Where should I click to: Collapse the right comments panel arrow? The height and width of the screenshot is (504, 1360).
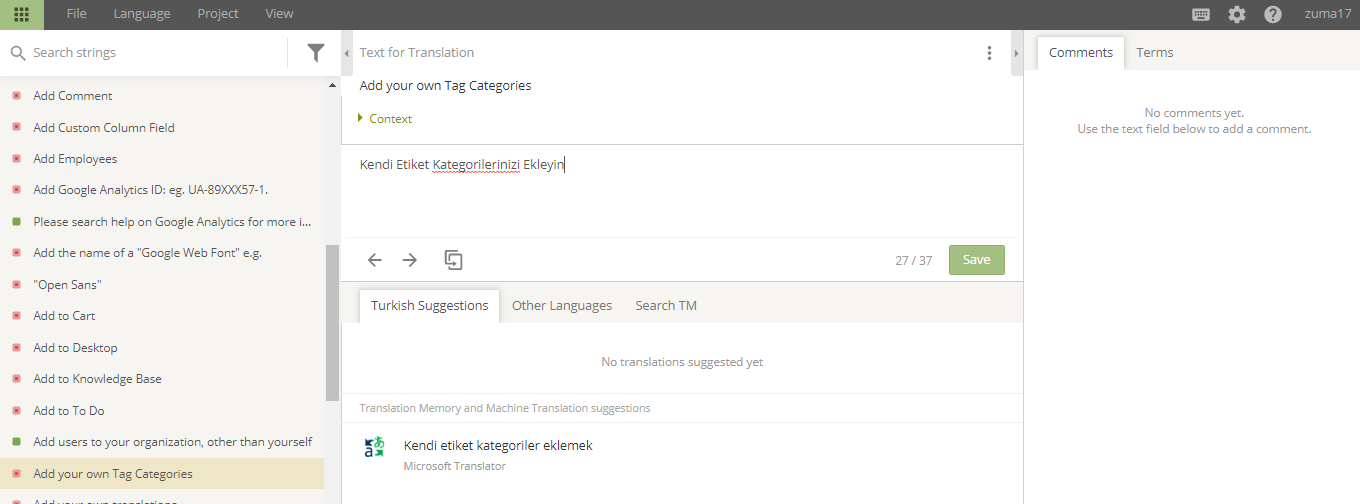[x=1017, y=53]
